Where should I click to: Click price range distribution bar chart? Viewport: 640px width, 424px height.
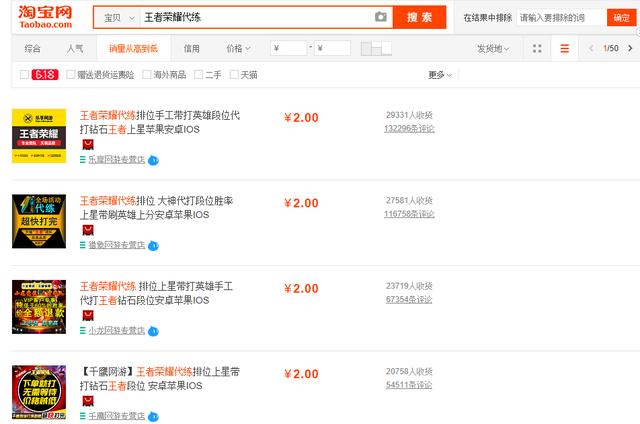(x=376, y=48)
